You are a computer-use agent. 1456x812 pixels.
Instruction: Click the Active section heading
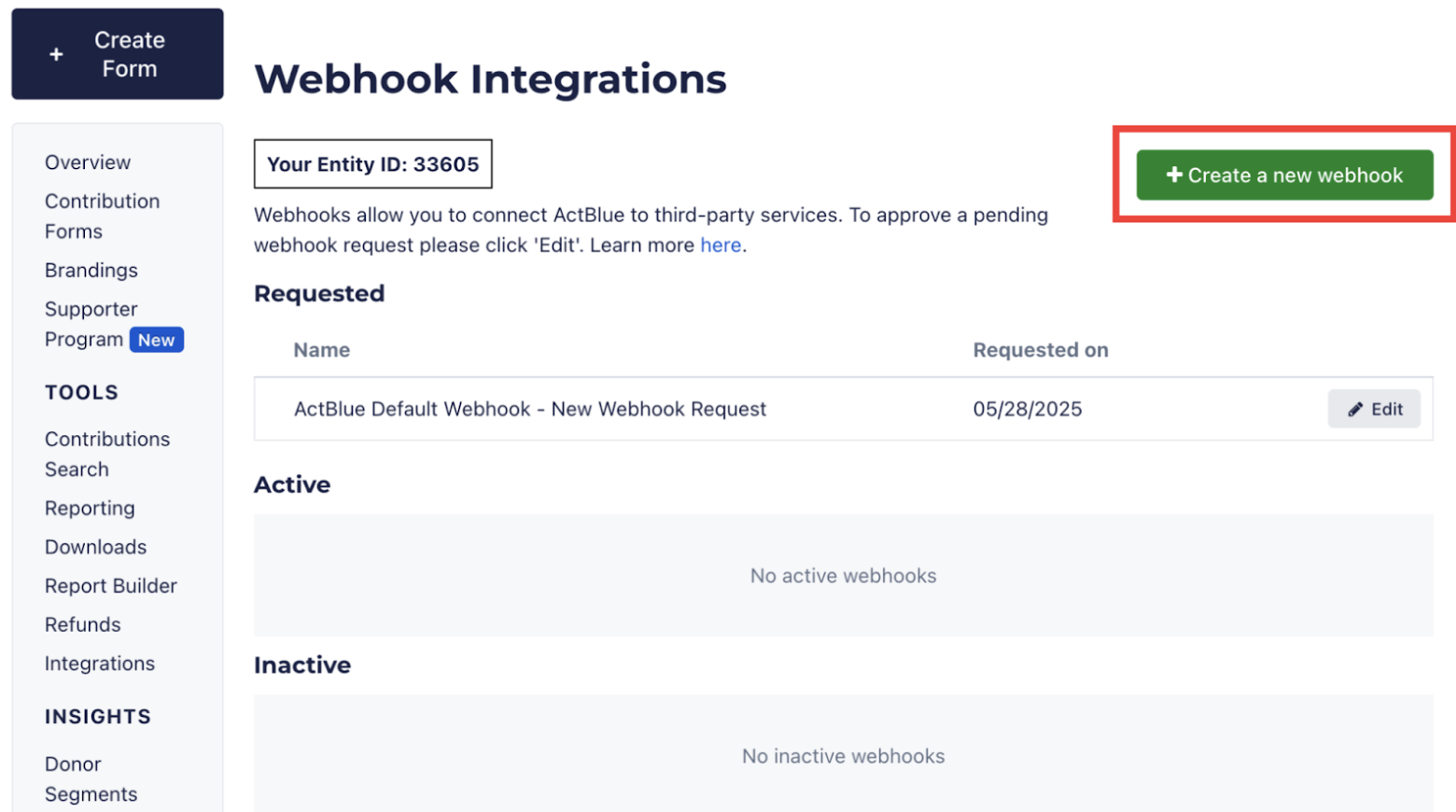pyautogui.click(x=292, y=484)
